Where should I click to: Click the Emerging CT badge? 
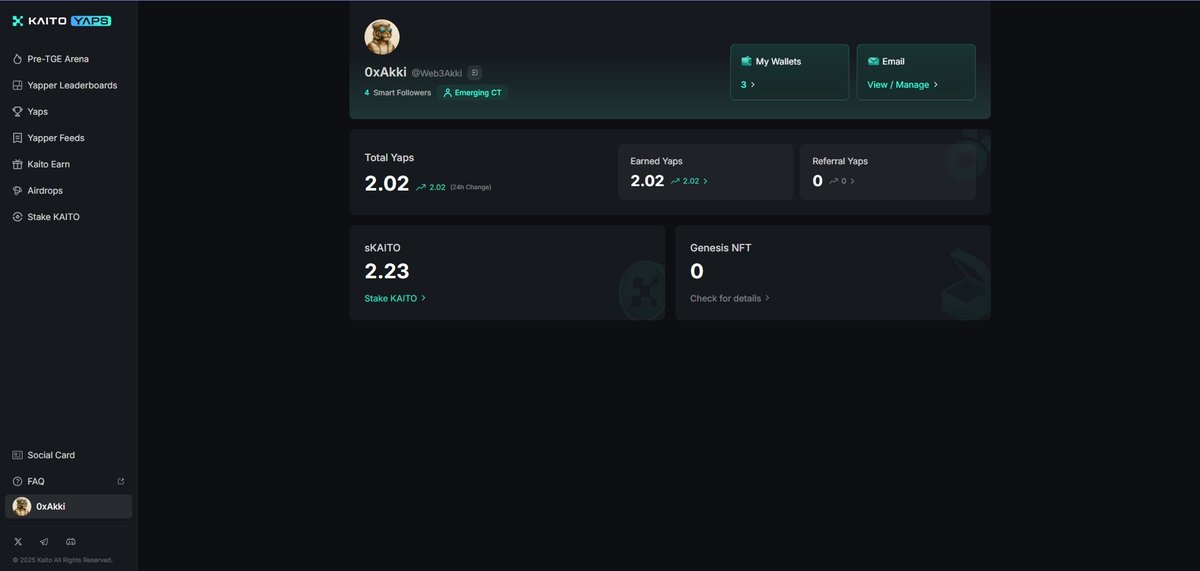[x=474, y=93]
